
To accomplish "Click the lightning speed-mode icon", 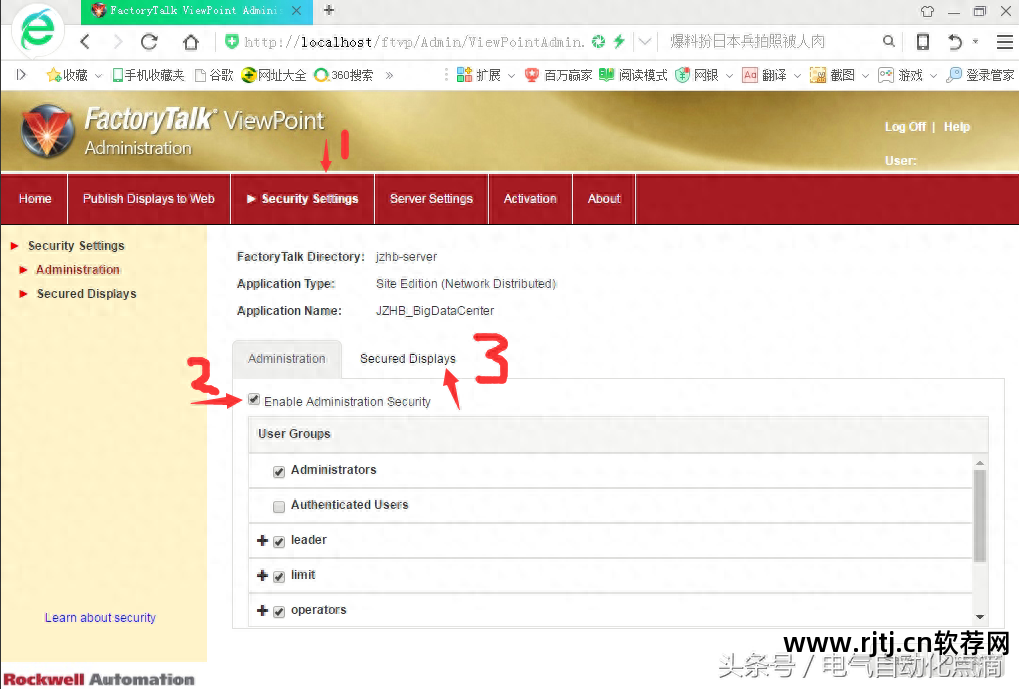I will (619, 42).
